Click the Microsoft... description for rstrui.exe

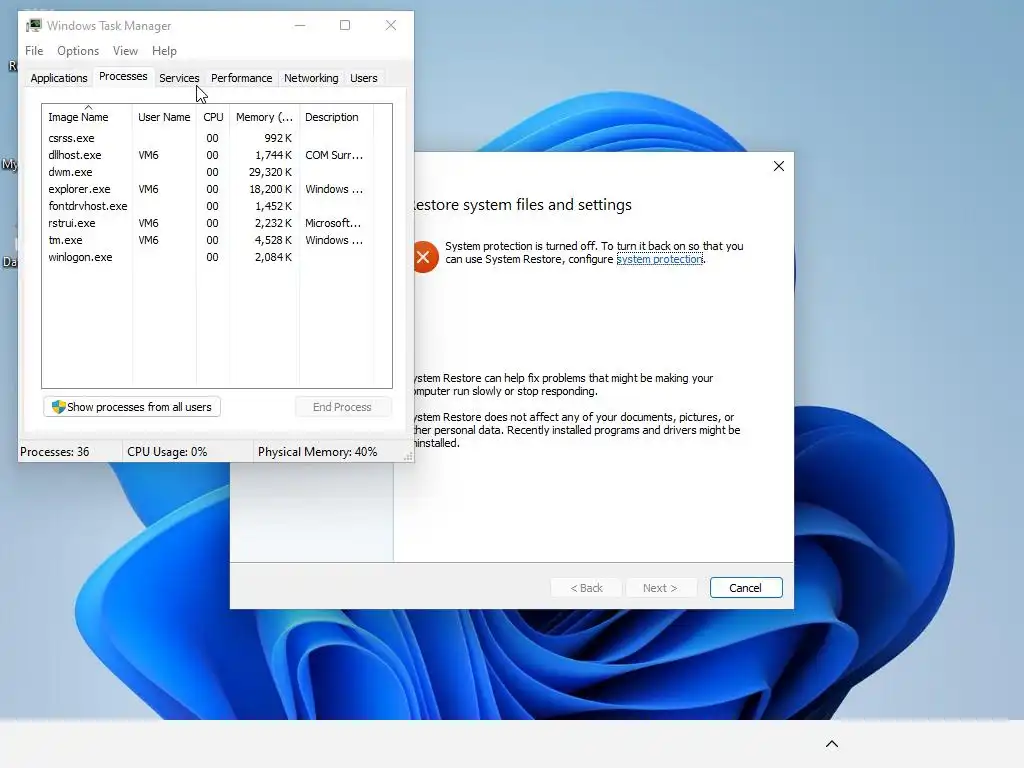(333, 223)
